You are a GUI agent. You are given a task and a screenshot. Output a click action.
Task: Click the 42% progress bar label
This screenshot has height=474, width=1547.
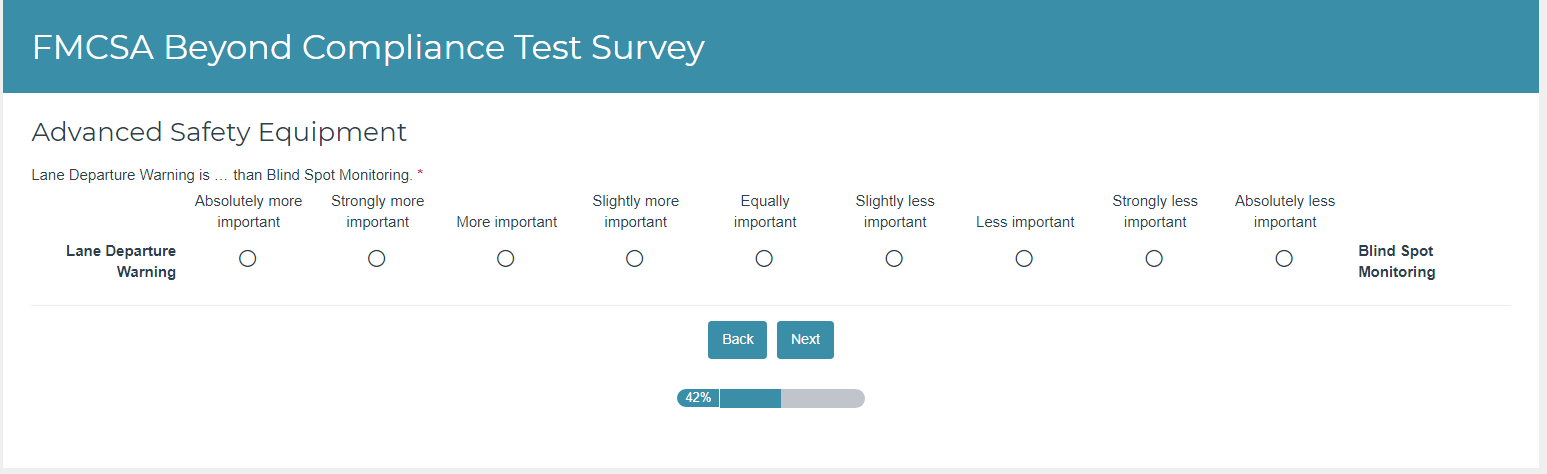point(698,398)
